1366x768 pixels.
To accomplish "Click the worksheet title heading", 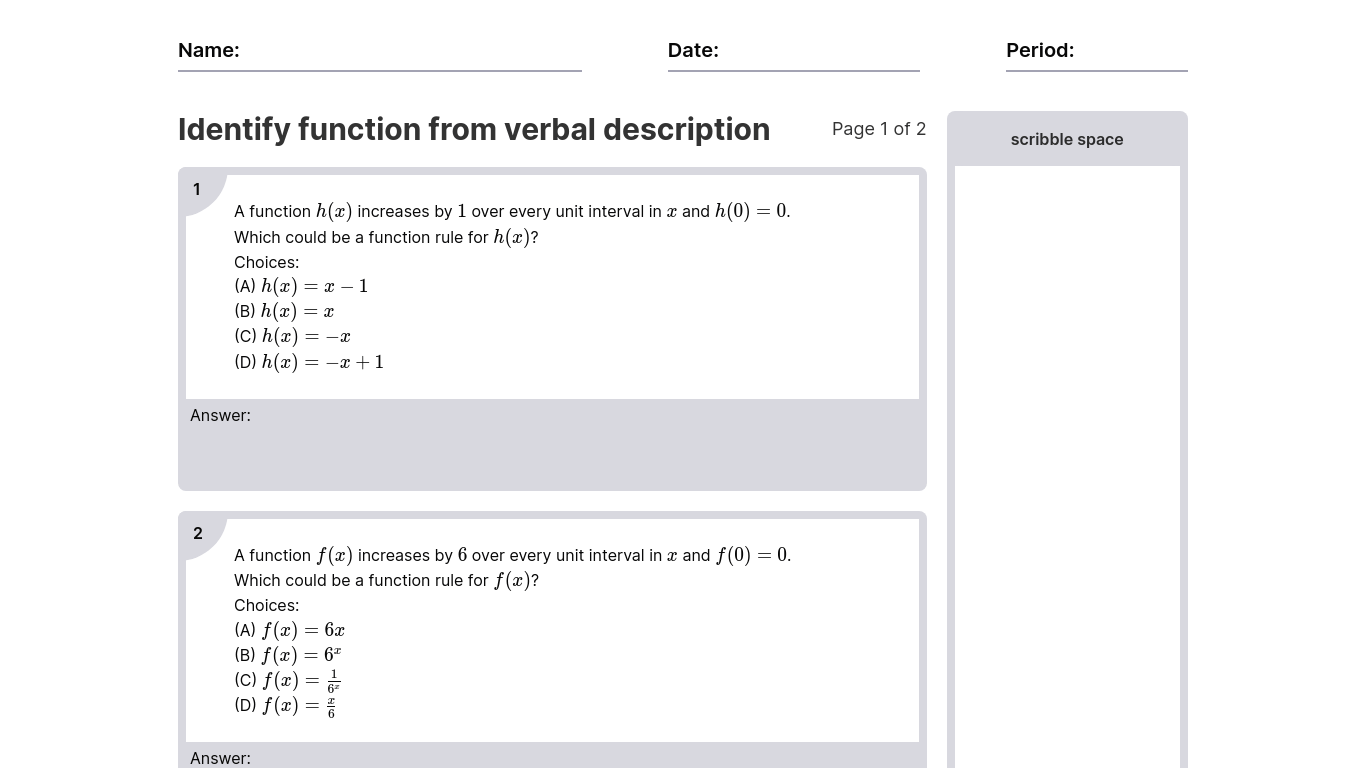I will (x=474, y=130).
